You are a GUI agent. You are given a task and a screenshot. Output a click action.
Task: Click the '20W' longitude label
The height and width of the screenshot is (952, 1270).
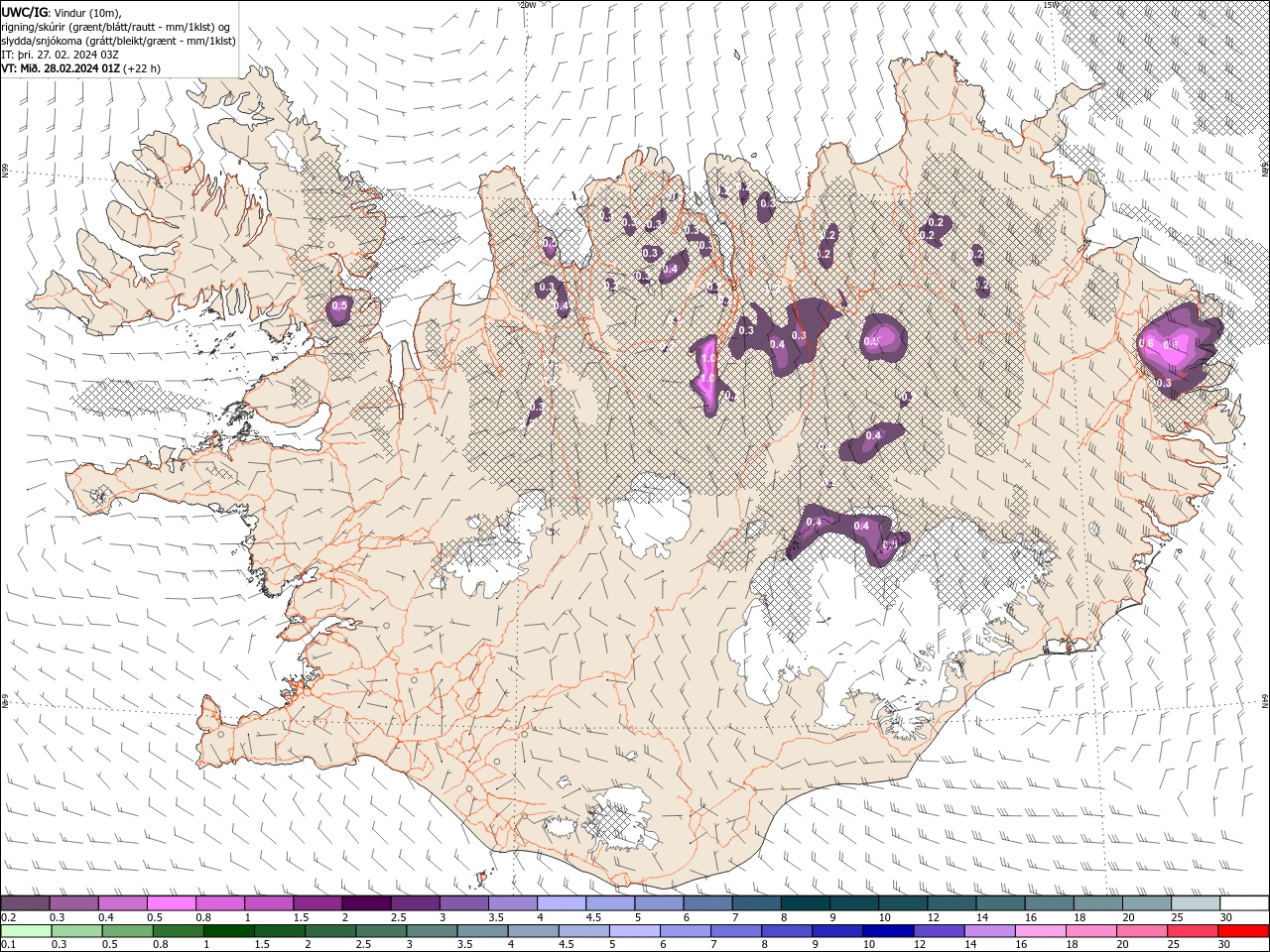[x=527, y=5]
